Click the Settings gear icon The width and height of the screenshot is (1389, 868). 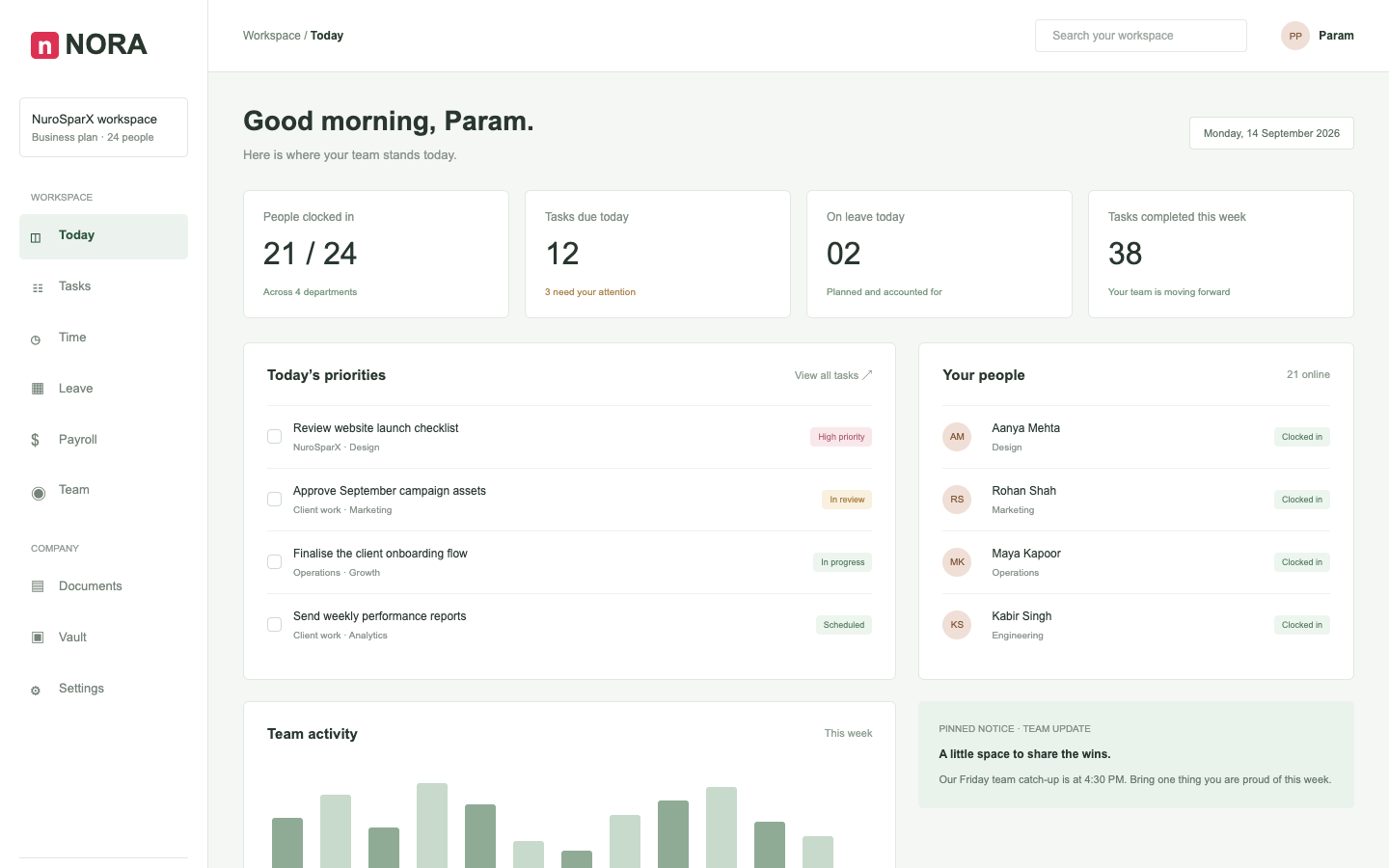36,691
